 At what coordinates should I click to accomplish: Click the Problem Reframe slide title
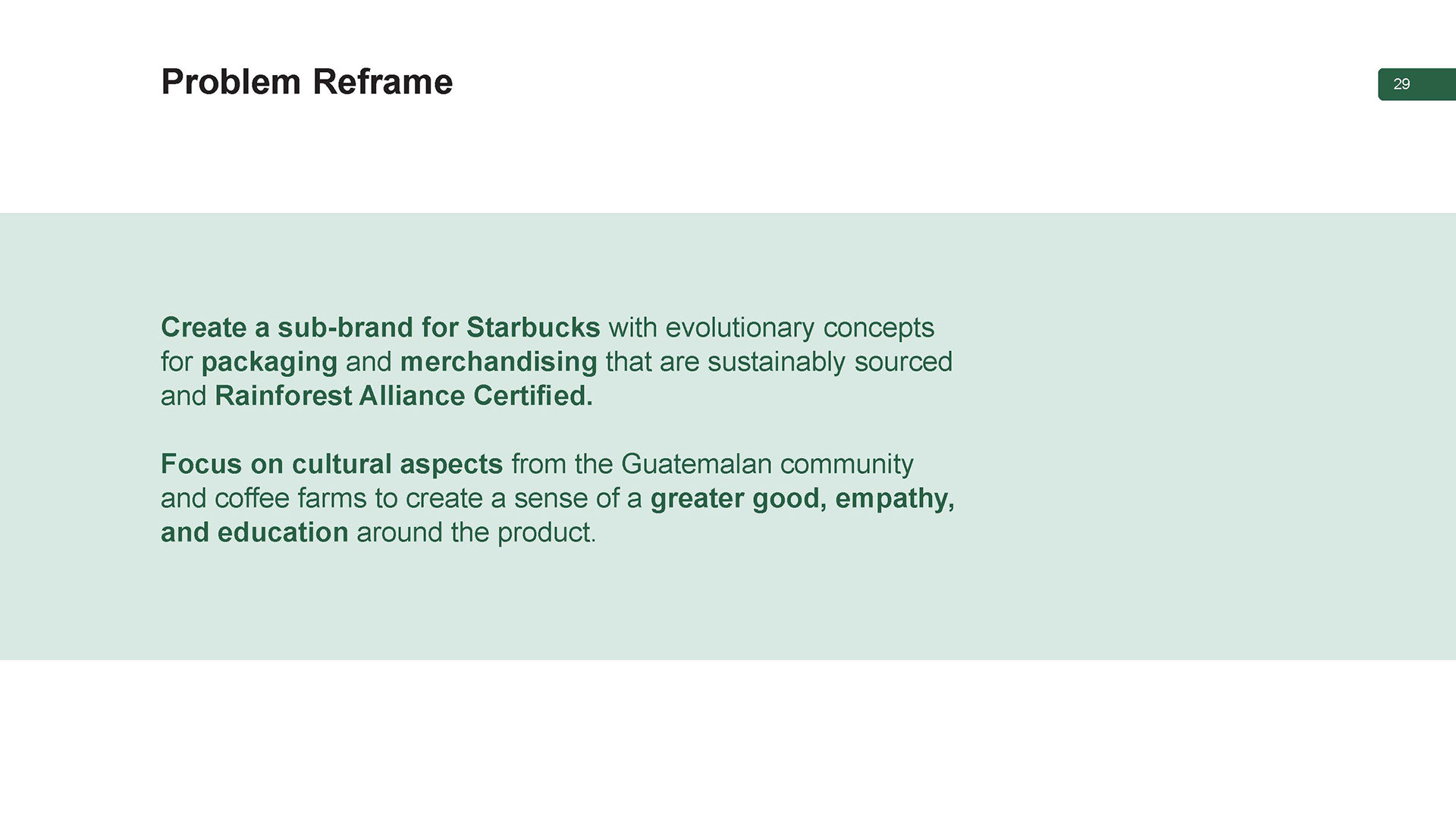pyautogui.click(x=306, y=82)
